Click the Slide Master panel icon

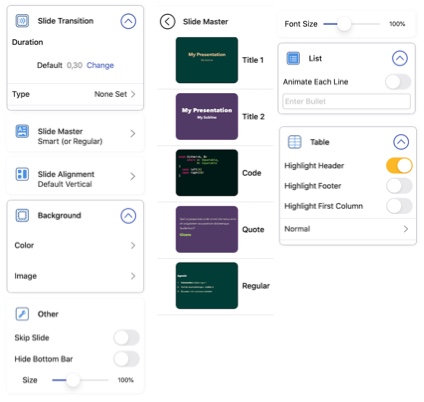(x=22, y=131)
